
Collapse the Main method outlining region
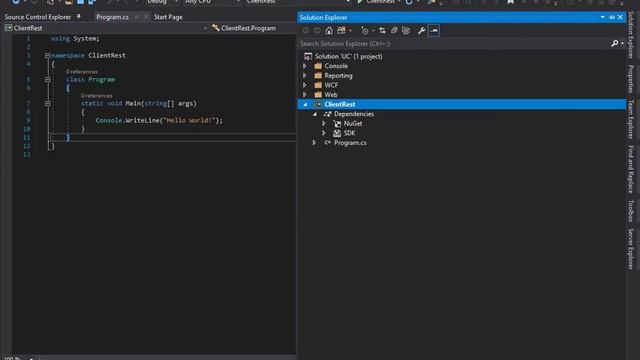(x=47, y=104)
